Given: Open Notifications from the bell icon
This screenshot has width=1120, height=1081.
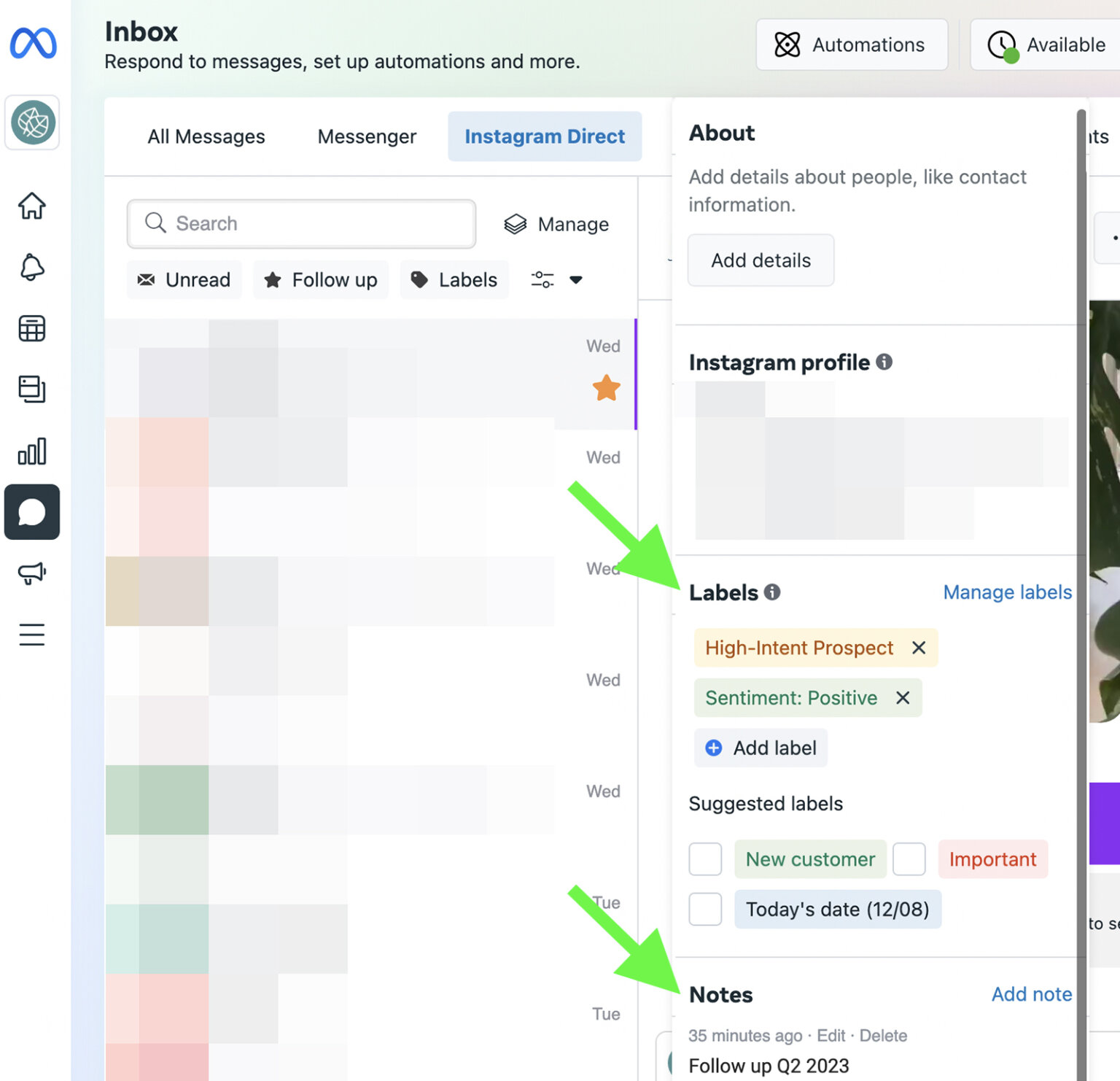Looking at the screenshot, I should click(x=31, y=268).
